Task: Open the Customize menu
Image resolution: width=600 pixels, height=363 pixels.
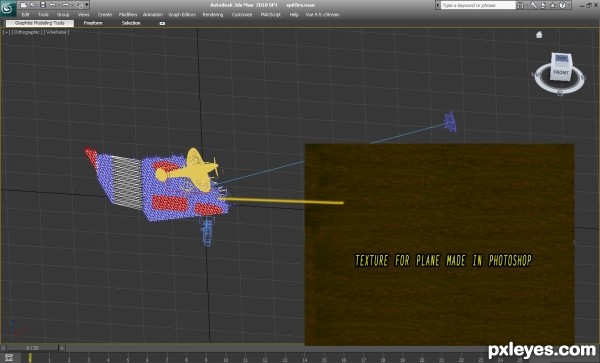Action: click(242, 15)
